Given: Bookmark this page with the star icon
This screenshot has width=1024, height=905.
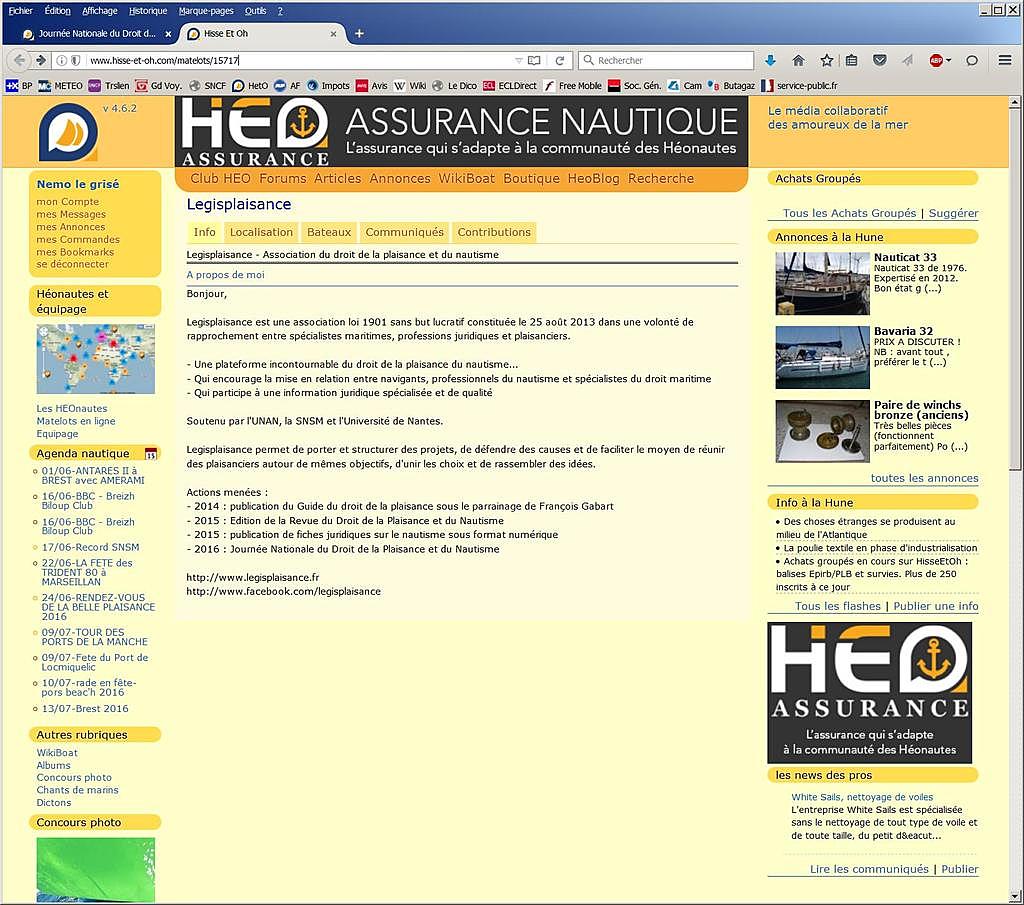Looking at the screenshot, I should coord(826,60).
